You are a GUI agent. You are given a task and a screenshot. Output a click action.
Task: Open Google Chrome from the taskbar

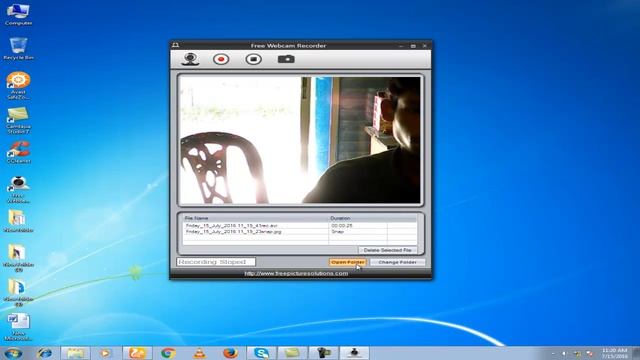(x=168, y=353)
